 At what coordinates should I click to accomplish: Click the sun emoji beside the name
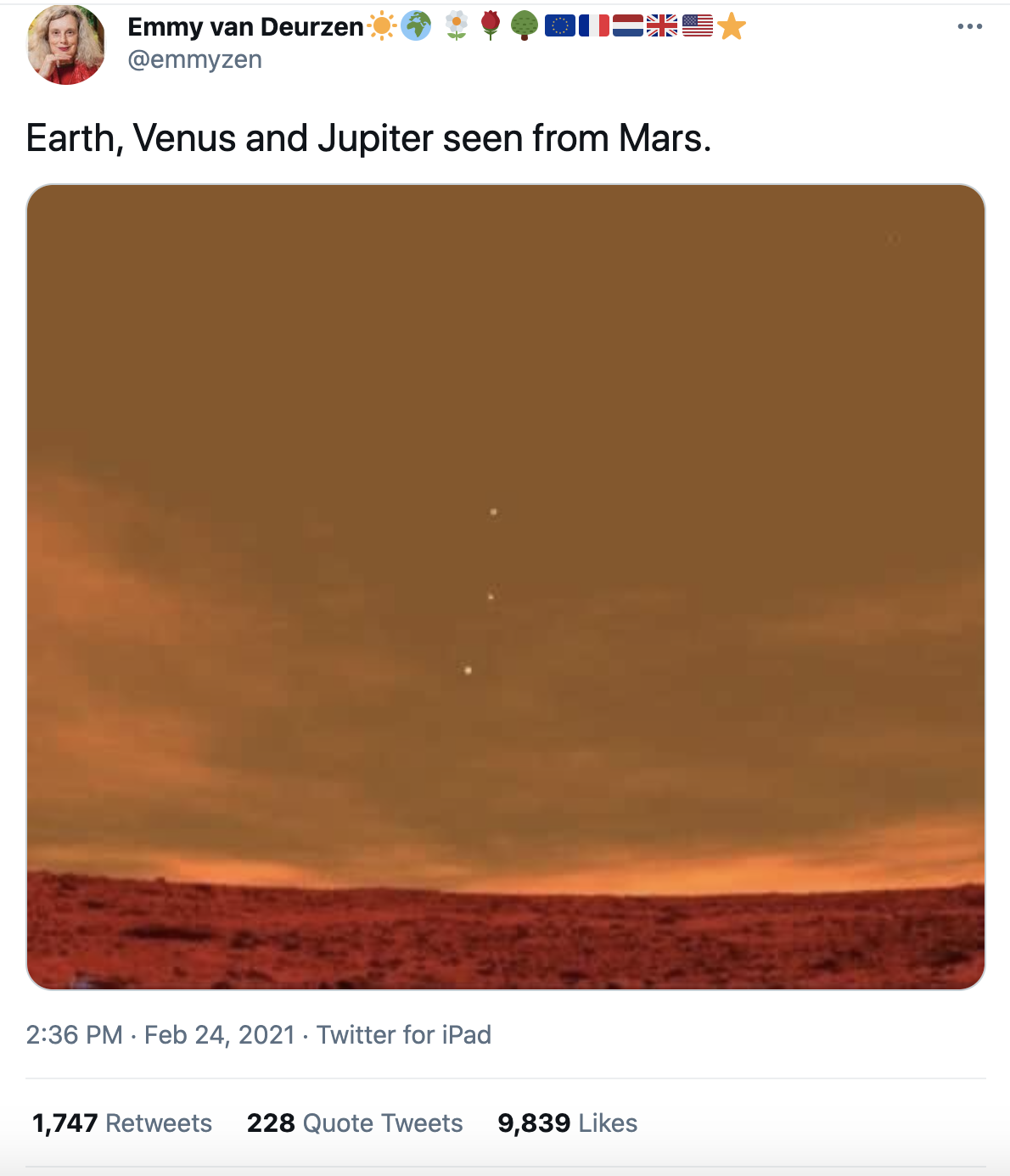pos(382,27)
